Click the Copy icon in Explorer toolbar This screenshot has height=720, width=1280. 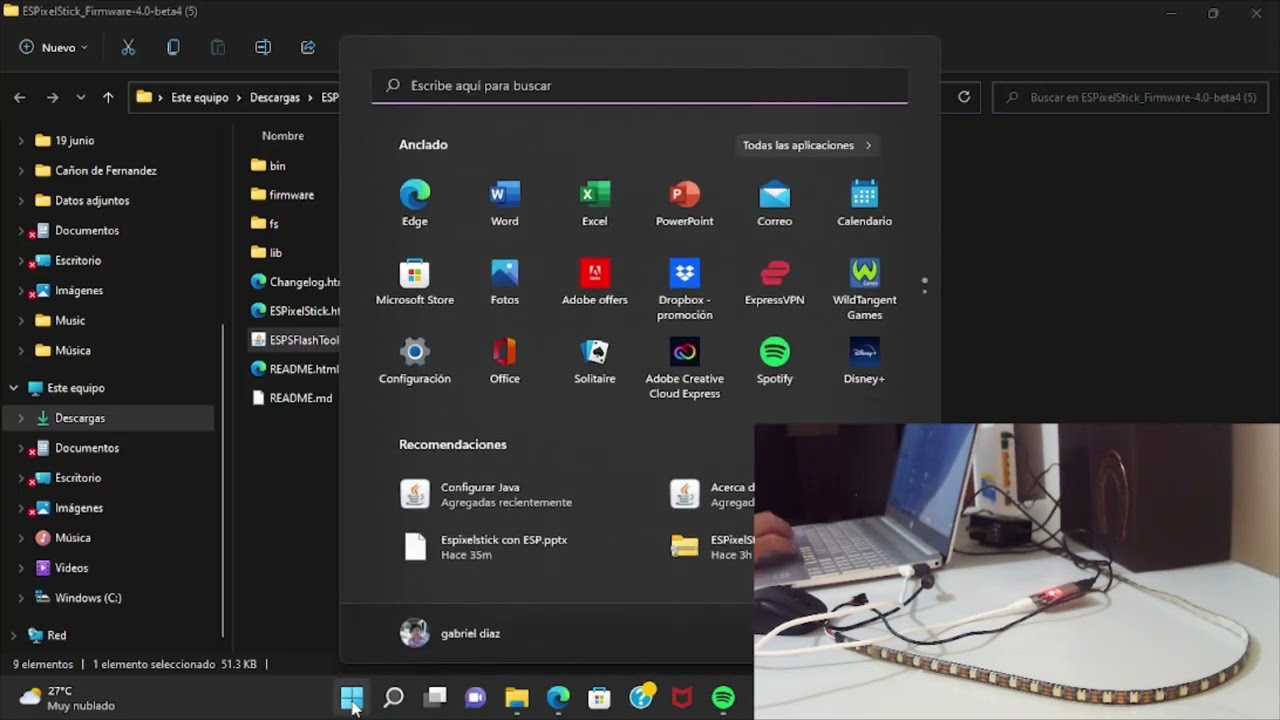coord(173,47)
